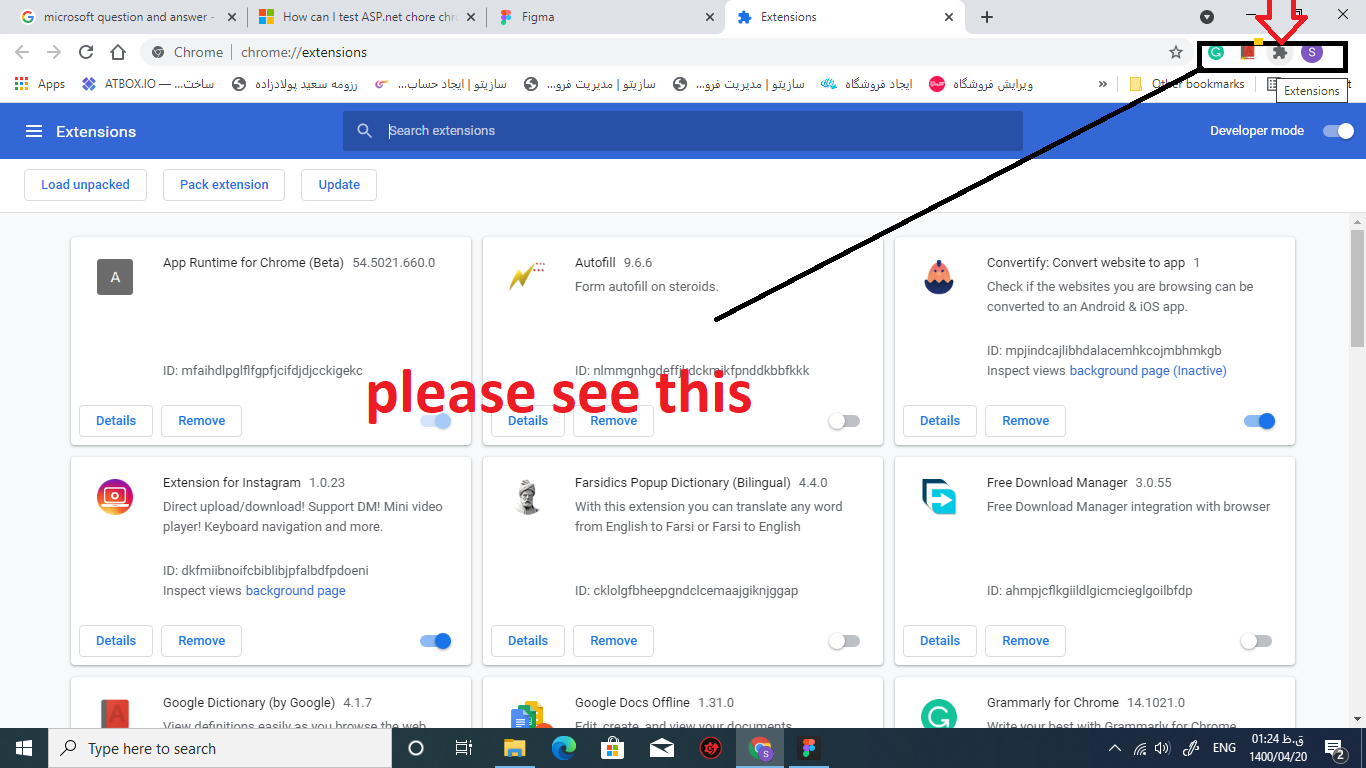The height and width of the screenshot is (768, 1366).
Task: Open Task View on the taskbar
Action: pyautogui.click(x=464, y=748)
